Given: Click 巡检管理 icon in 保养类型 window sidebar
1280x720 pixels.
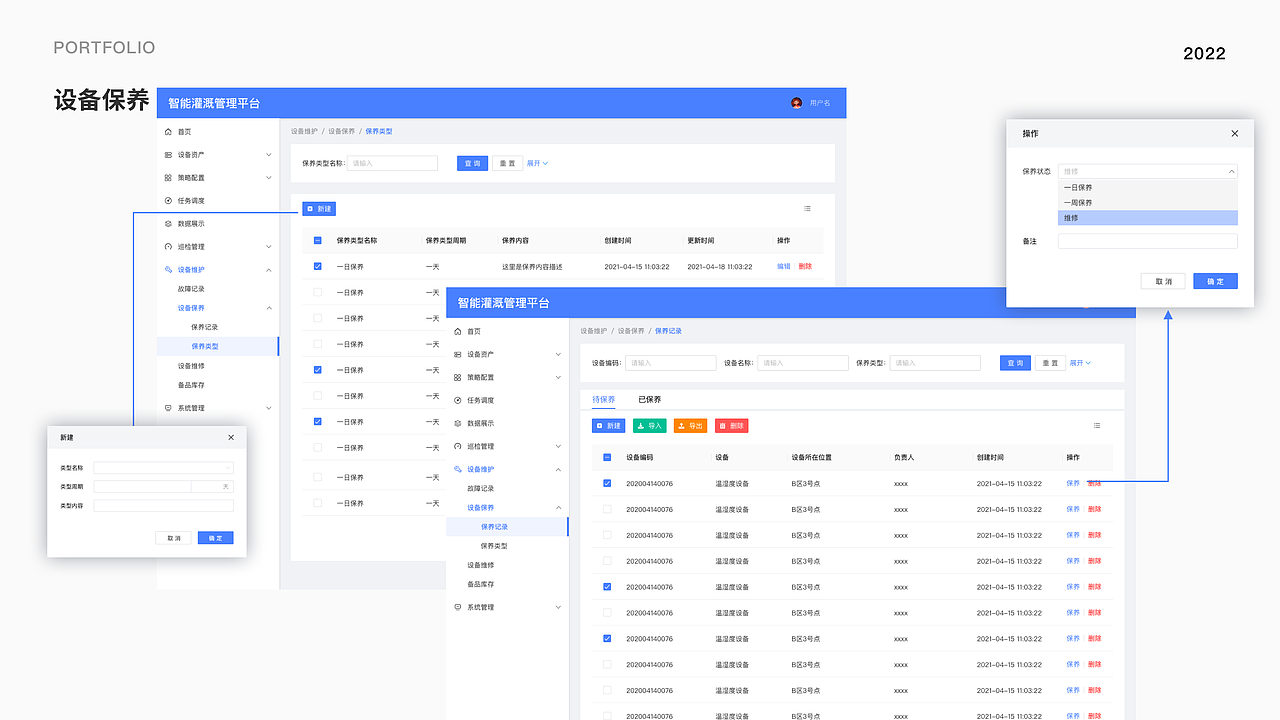Looking at the screenshot, I should 168,247.
